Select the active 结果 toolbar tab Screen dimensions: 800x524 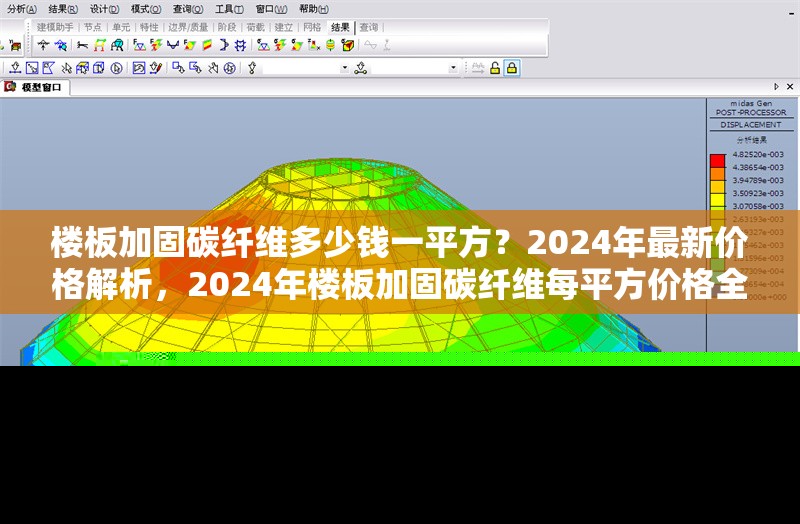coord(340,27)
